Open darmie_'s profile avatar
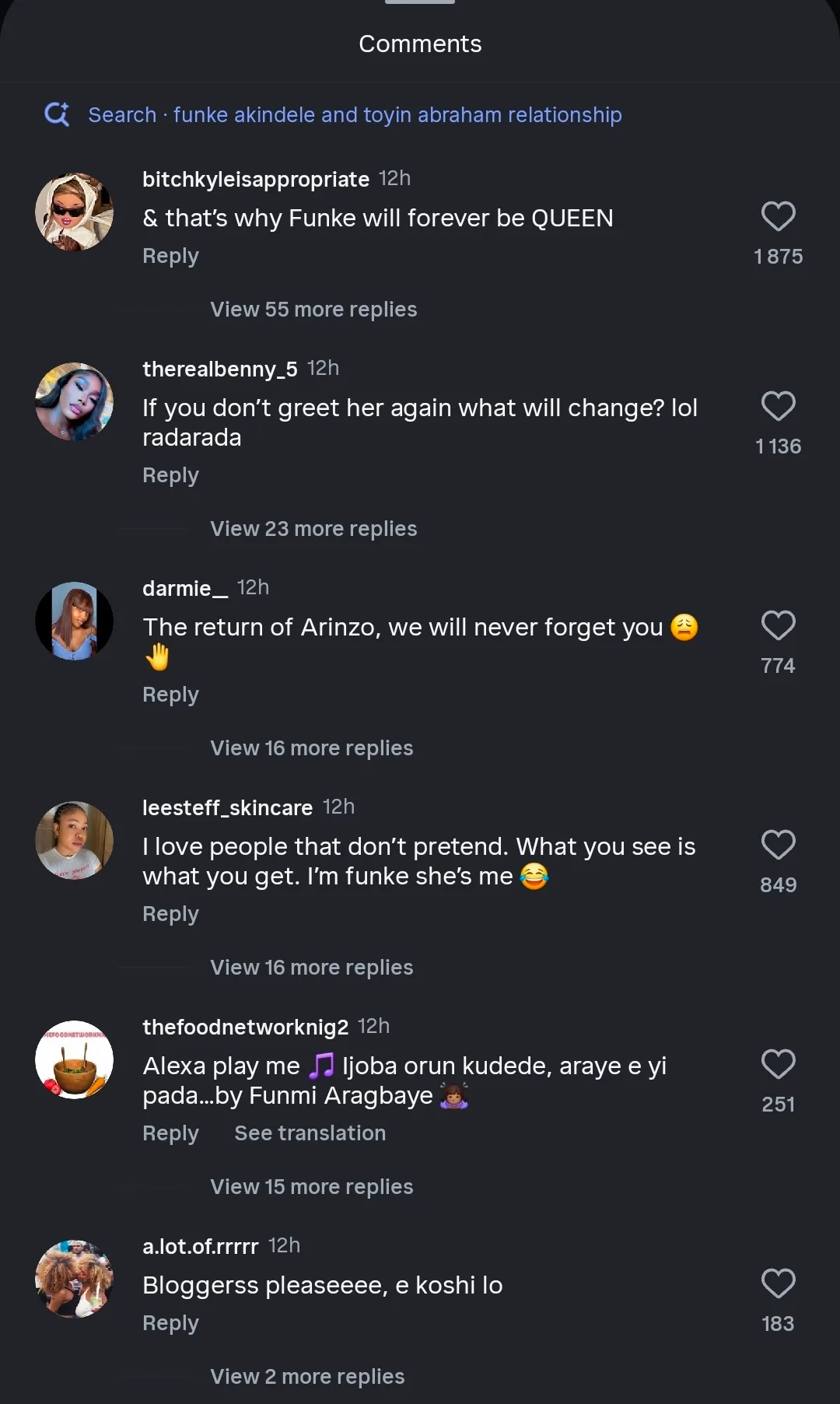Image resolution: width=840 pixels, height=1404 pixels. 75,621
